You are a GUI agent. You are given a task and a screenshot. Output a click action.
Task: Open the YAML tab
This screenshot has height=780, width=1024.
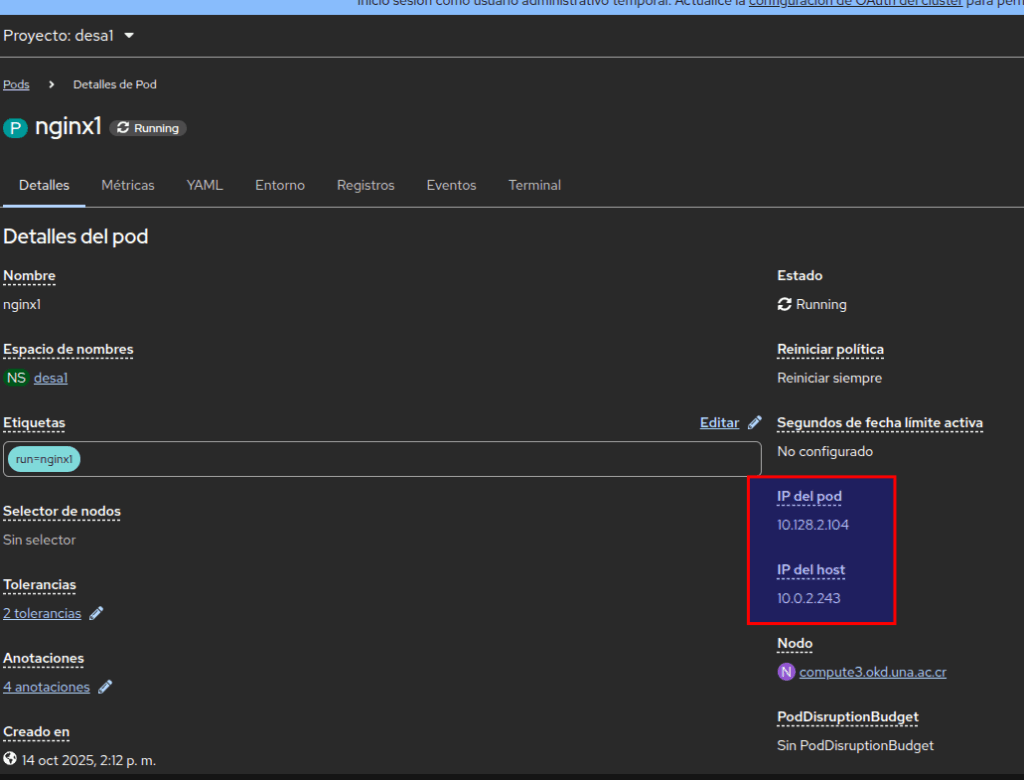click(204, 185)
